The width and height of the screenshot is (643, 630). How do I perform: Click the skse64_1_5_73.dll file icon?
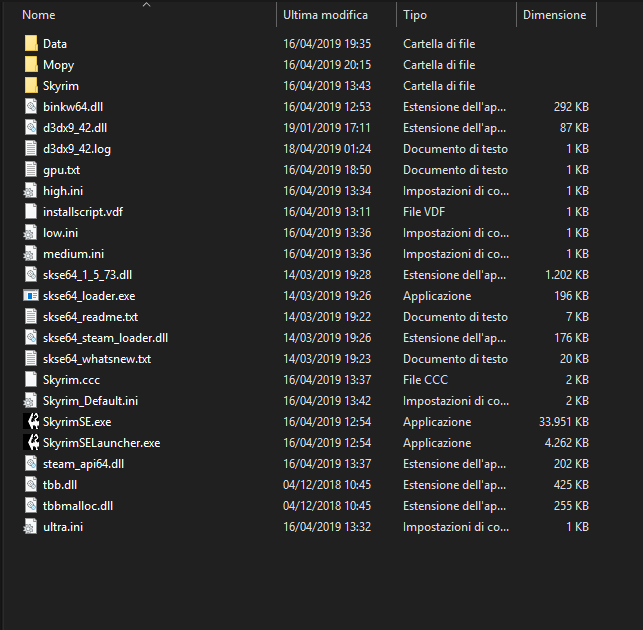pos(31,274)
